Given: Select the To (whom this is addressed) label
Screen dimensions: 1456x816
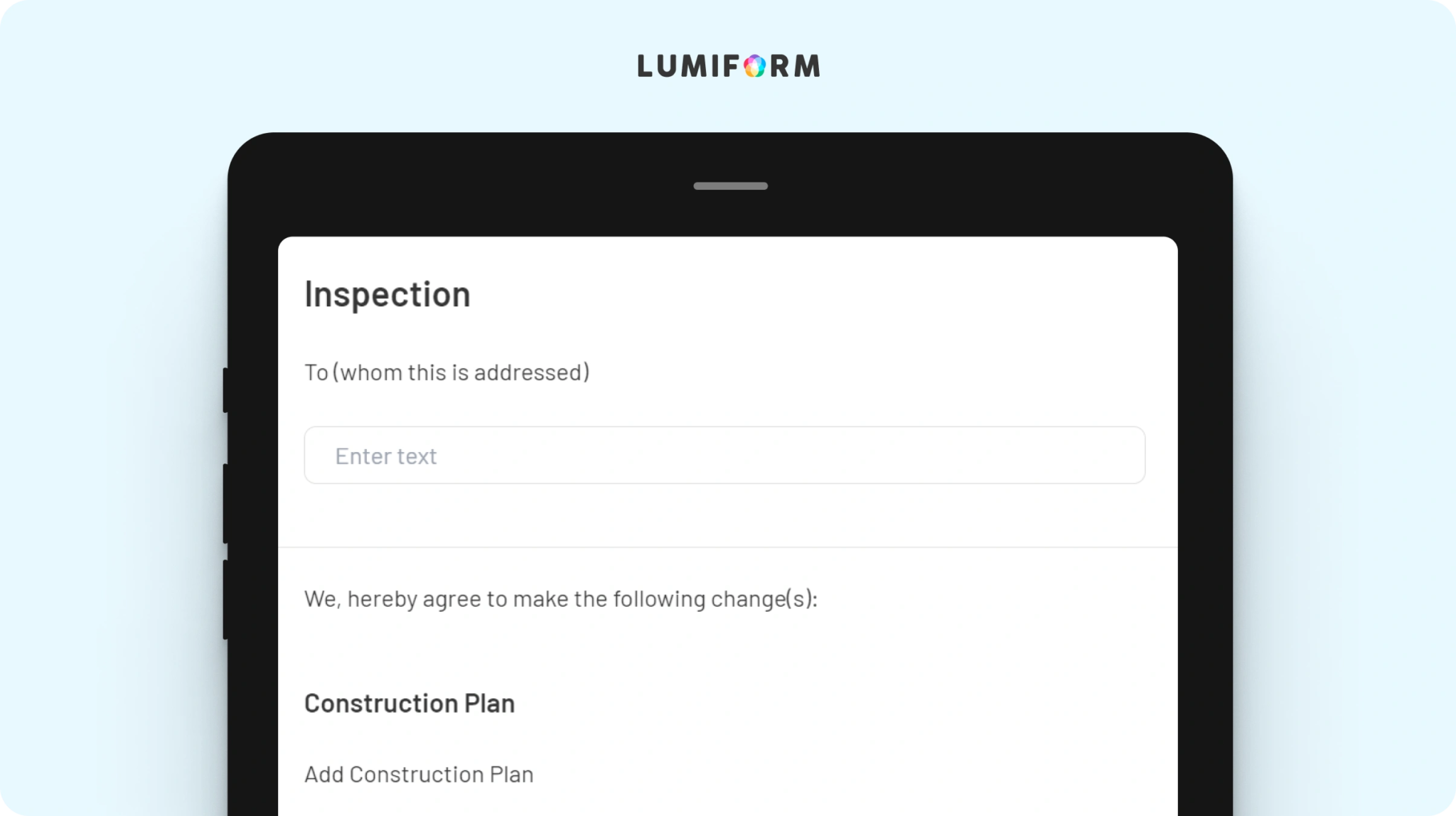Looking at the screenshot, I should click(x=447, y=372).
